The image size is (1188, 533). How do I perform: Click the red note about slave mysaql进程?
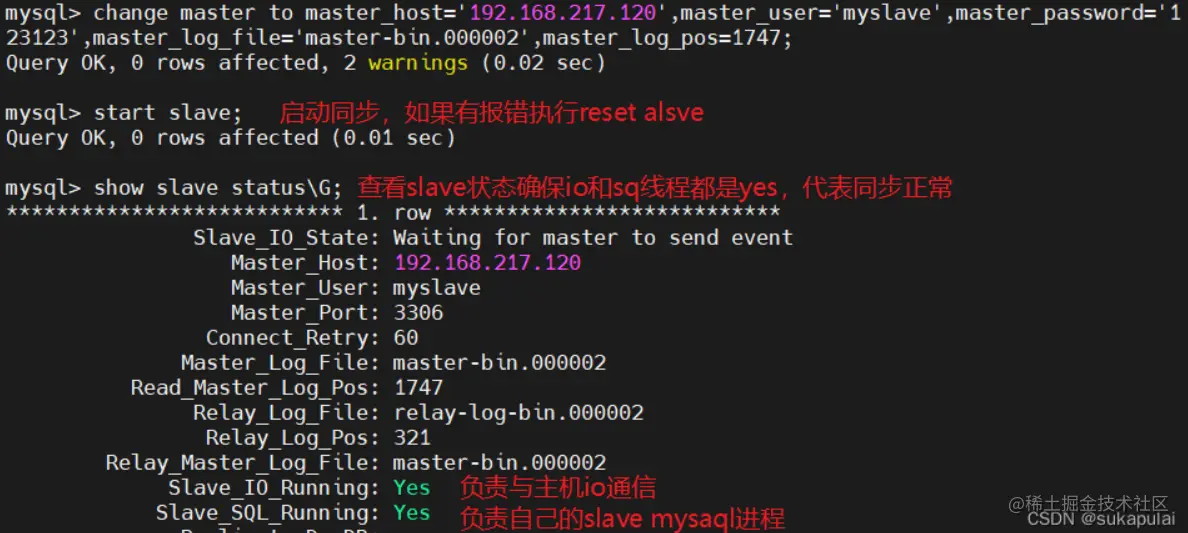pos(622,519)
